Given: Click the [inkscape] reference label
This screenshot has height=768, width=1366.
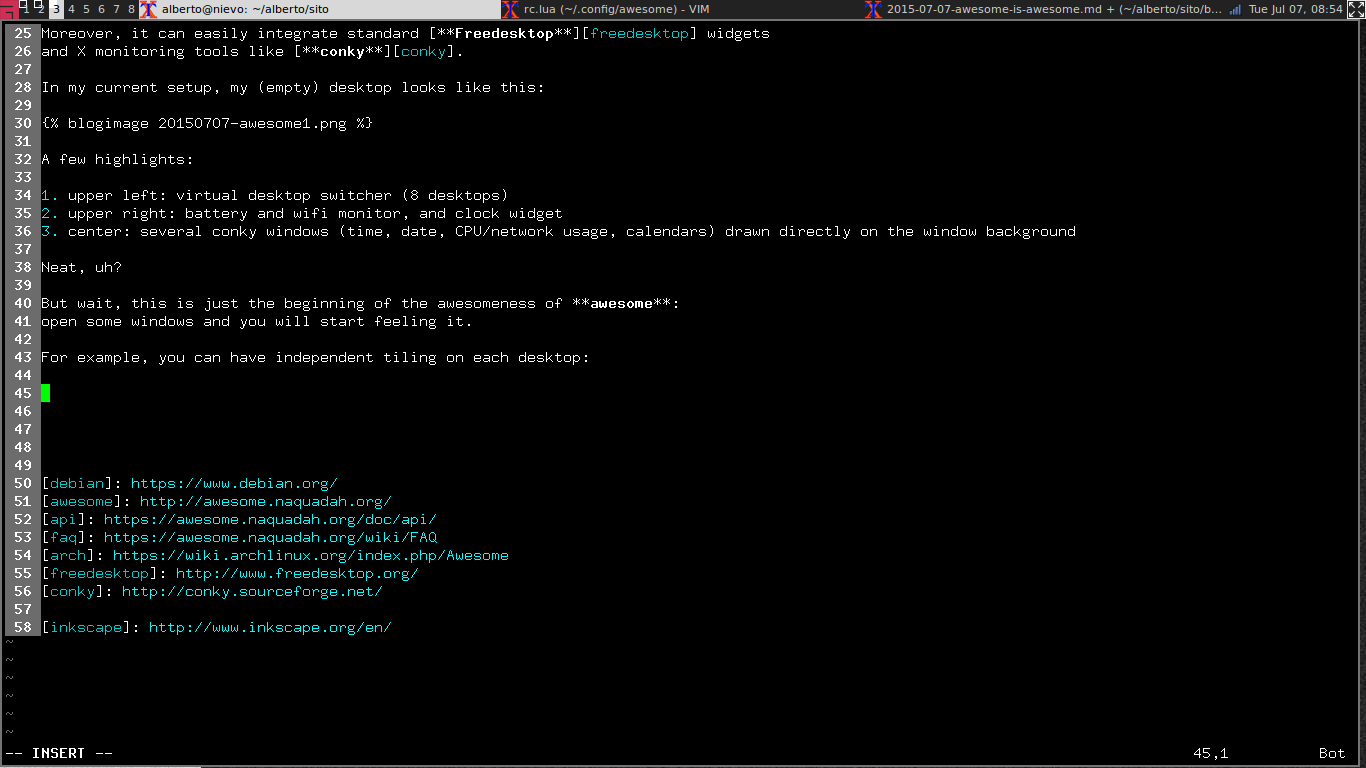Looking at the screenshot, I should pyautogui.click(x=86, y=627).
